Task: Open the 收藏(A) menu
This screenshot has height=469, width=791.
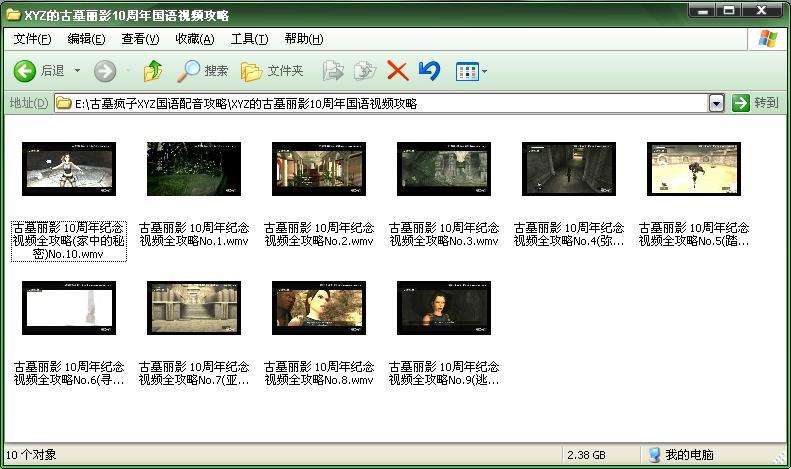Action: tap(195, 39)
